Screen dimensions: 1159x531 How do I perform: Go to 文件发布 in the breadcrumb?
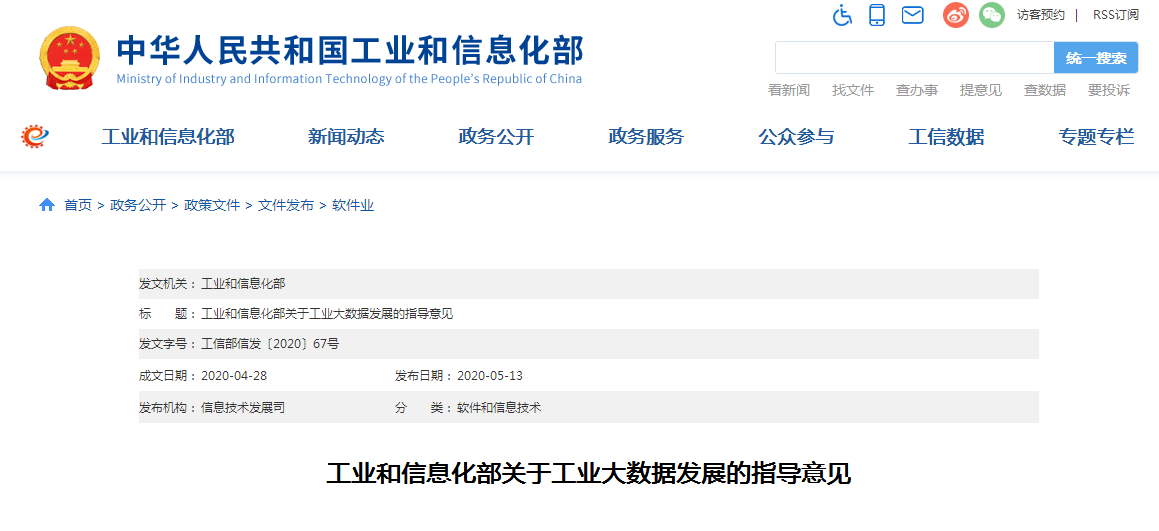coord(286,206)
